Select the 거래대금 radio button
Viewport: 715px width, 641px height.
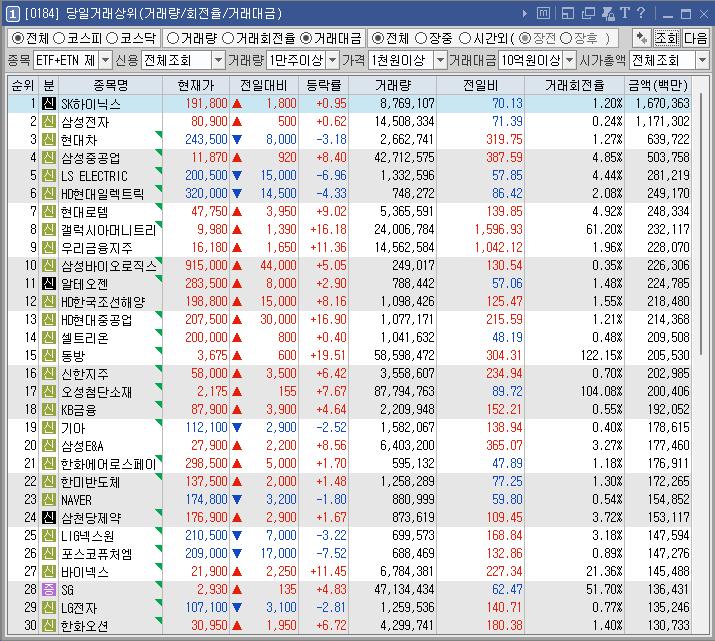click(306, 38)
